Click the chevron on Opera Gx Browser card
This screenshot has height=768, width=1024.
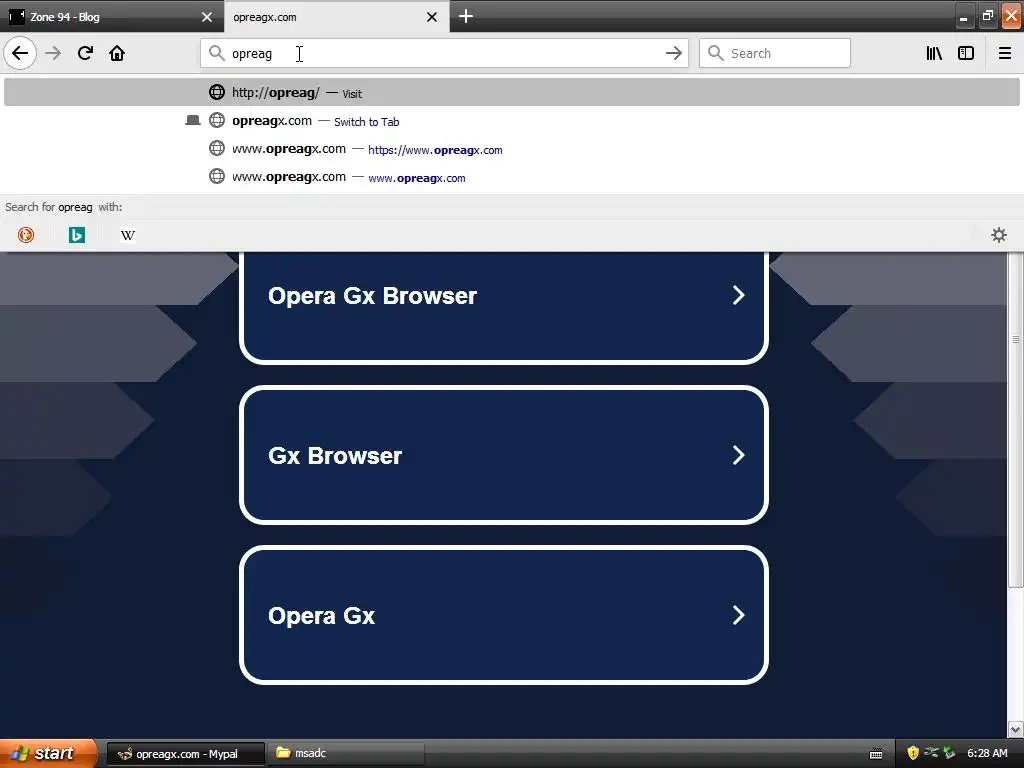click(738, 295)
